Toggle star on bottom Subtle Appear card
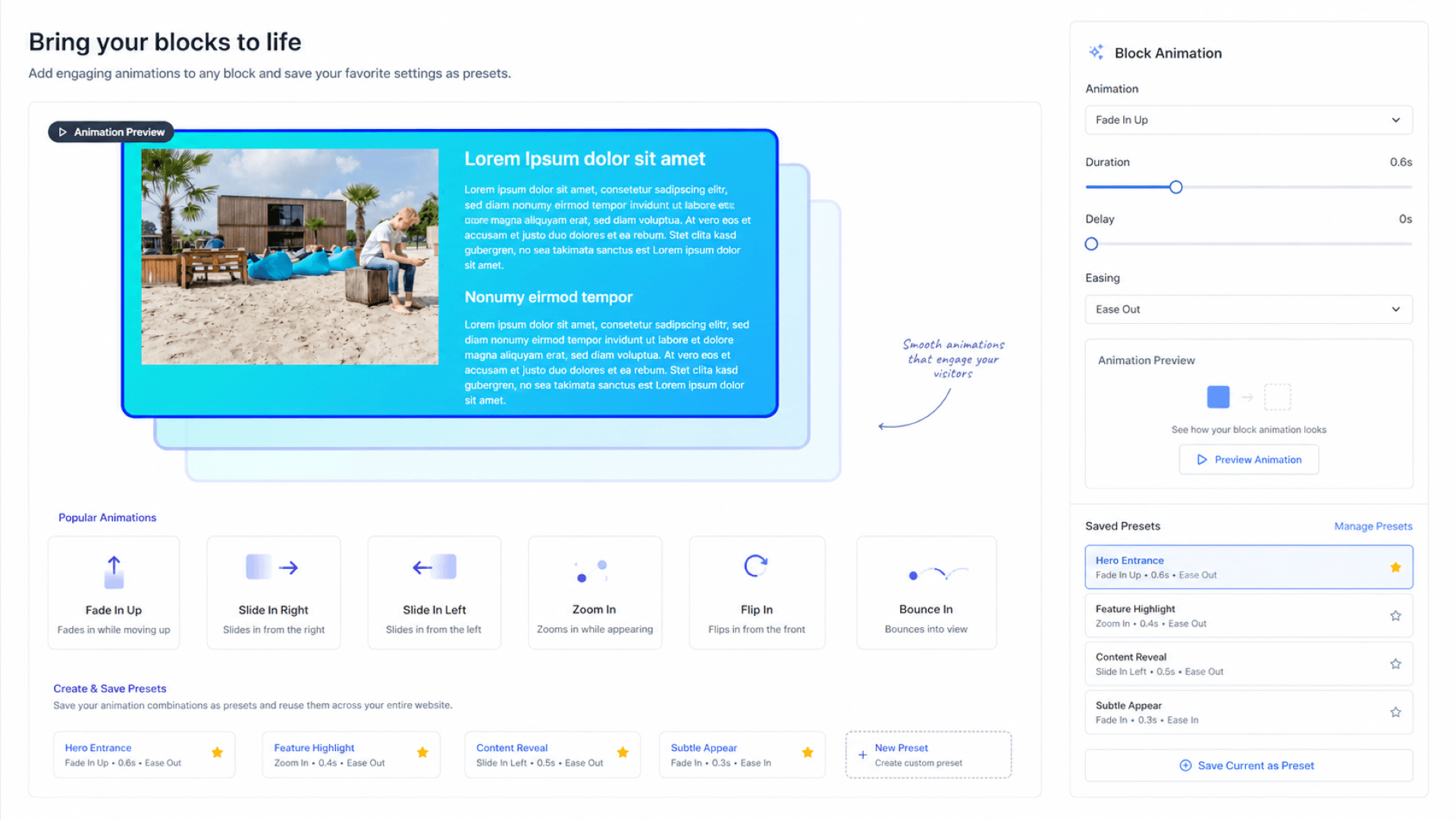1456x820 pixels. click(808, 752)
